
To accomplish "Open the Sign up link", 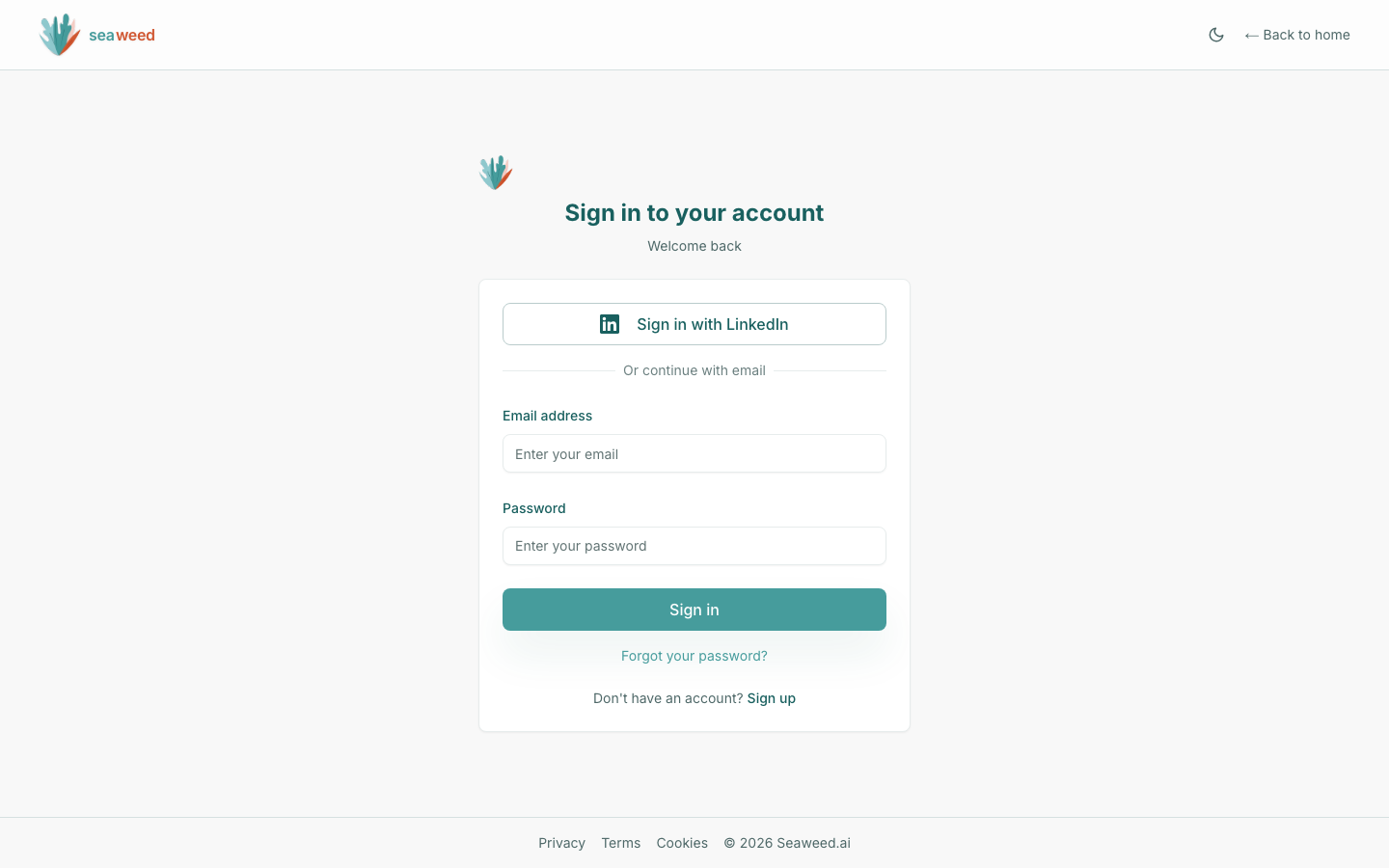I will (x=771, y=698).
